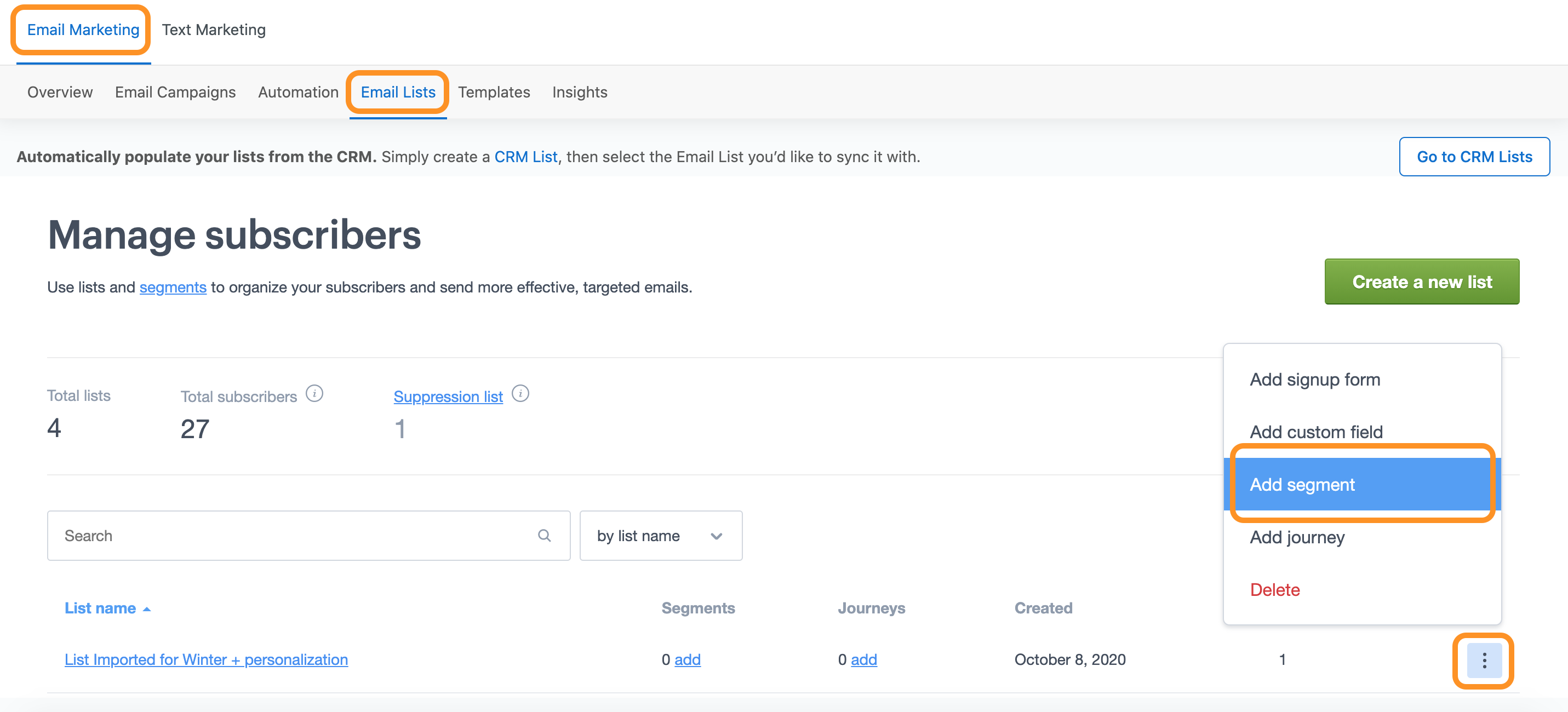Expand the 'by list name' dropdown
The height and width of the screenshot is (712, 1568).
[x=661, y=536]
